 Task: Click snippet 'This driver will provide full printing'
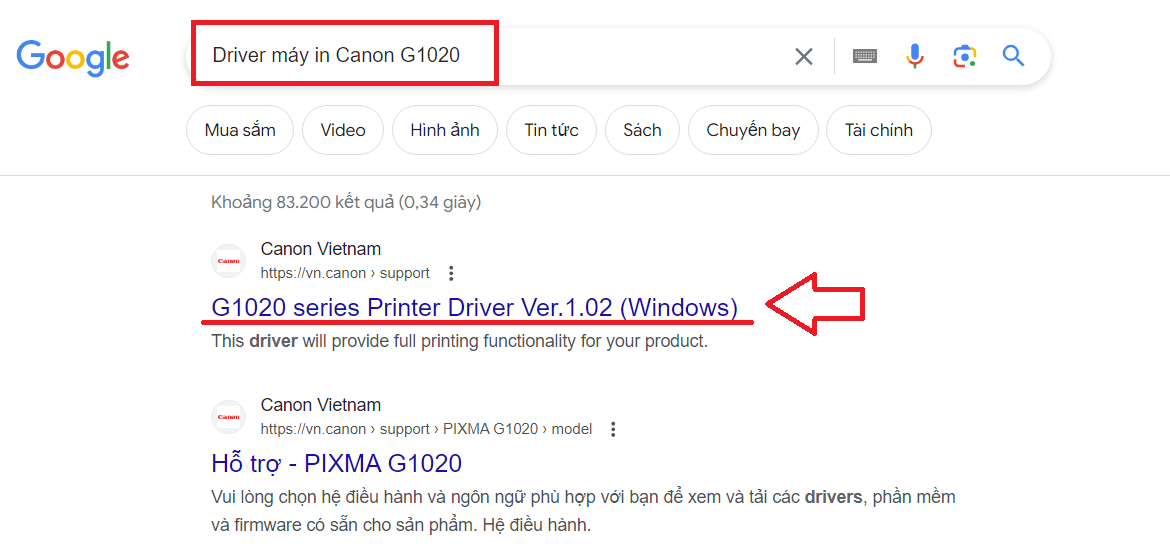[459, 342]
